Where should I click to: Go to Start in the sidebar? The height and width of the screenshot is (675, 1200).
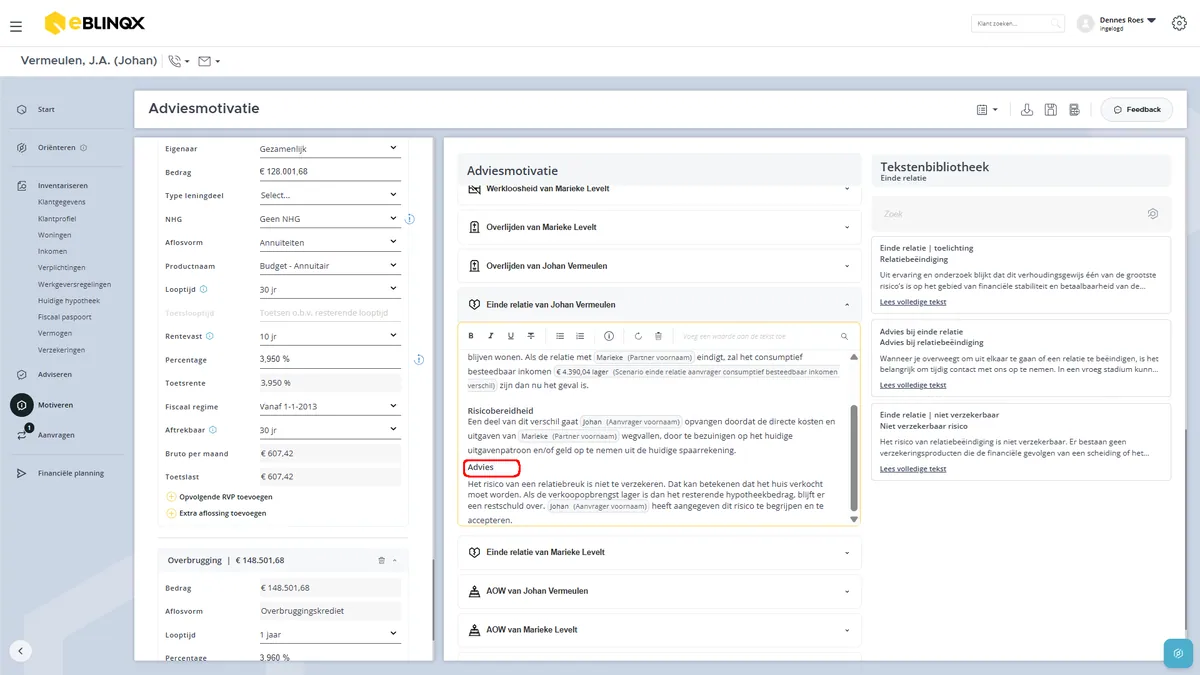point(46,109)
